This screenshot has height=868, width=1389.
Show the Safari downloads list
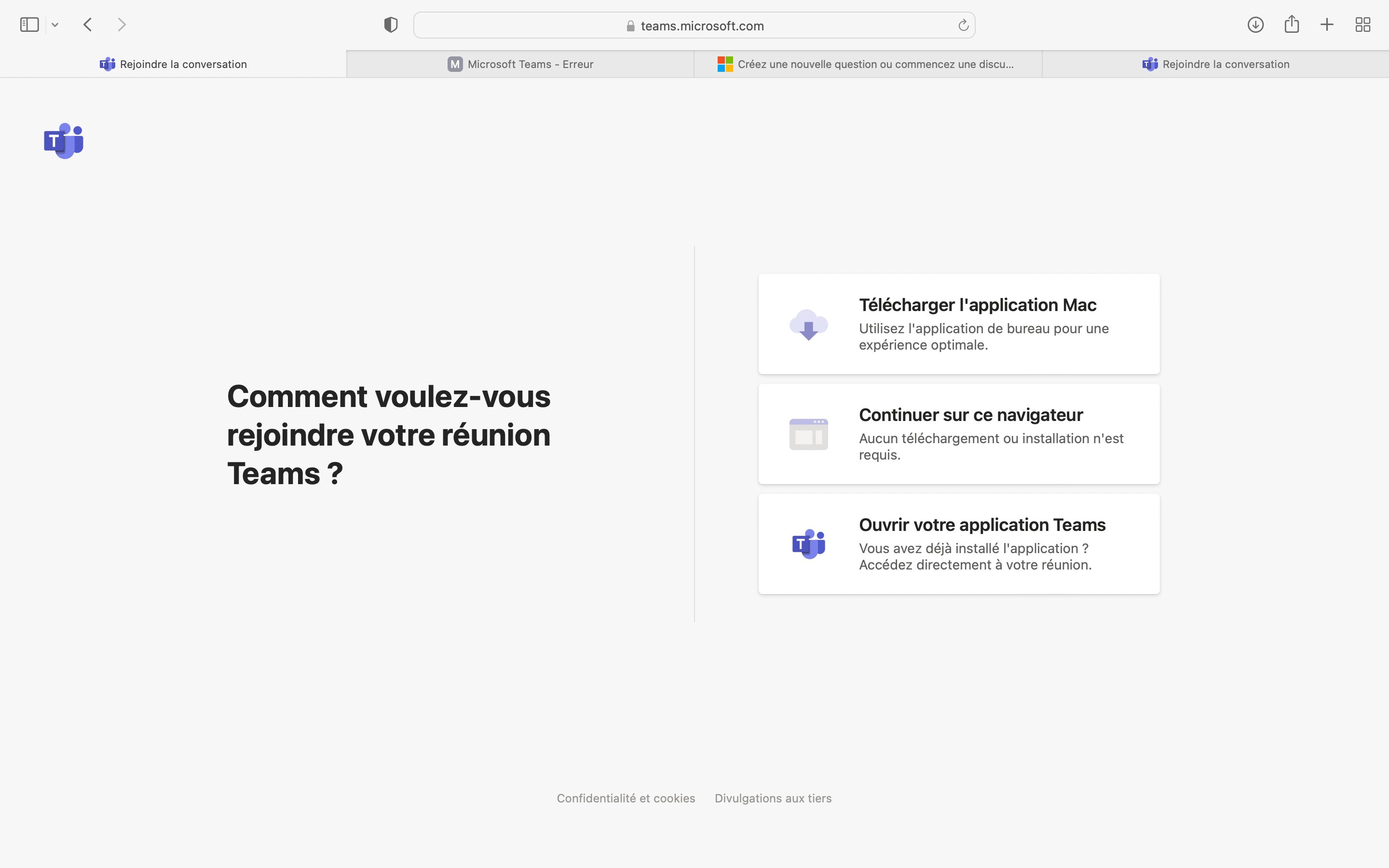1255,25
